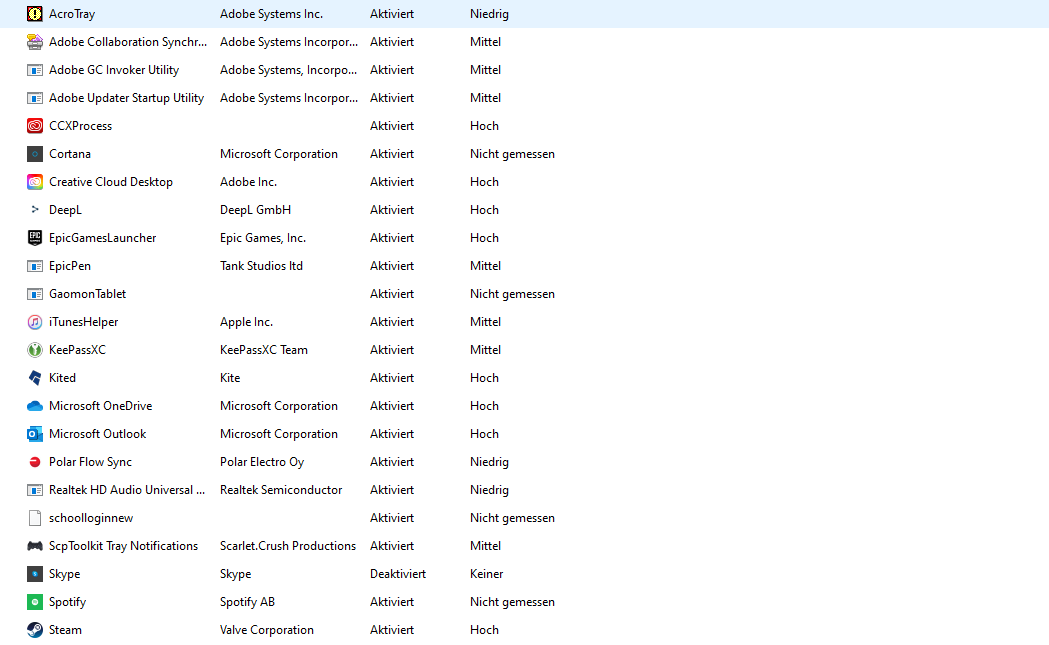Click publisher Kite
The image size is (1049, 645).
tap(230, 378)
